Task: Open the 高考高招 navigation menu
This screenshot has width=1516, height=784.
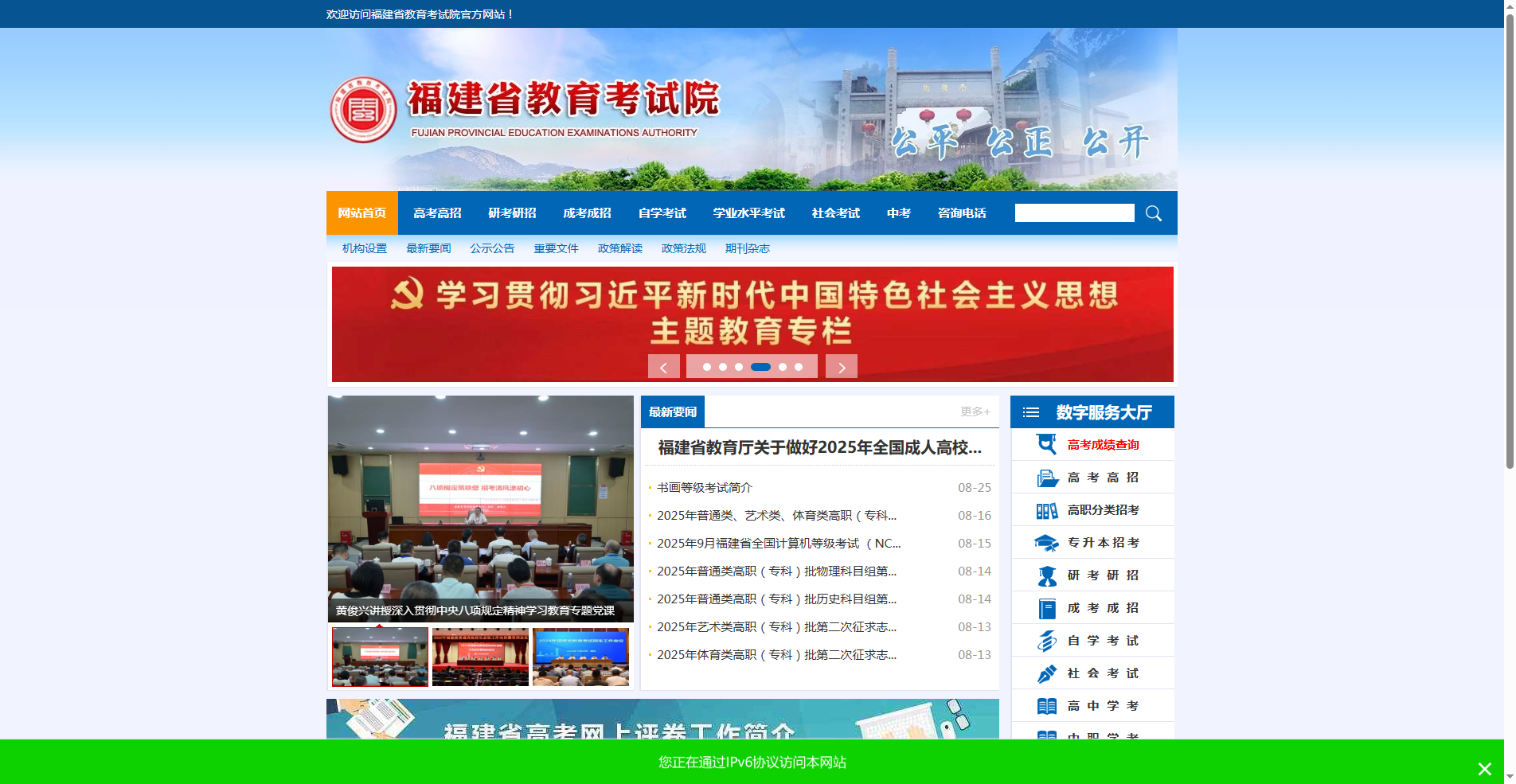Action: pyautogui.click(x=436, y=213)
